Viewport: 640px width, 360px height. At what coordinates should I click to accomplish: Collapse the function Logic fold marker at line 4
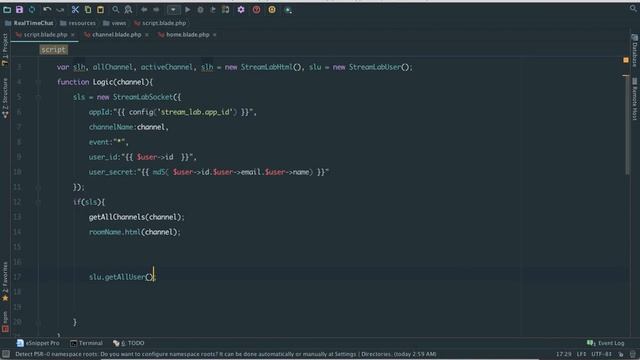click(38, 82)
